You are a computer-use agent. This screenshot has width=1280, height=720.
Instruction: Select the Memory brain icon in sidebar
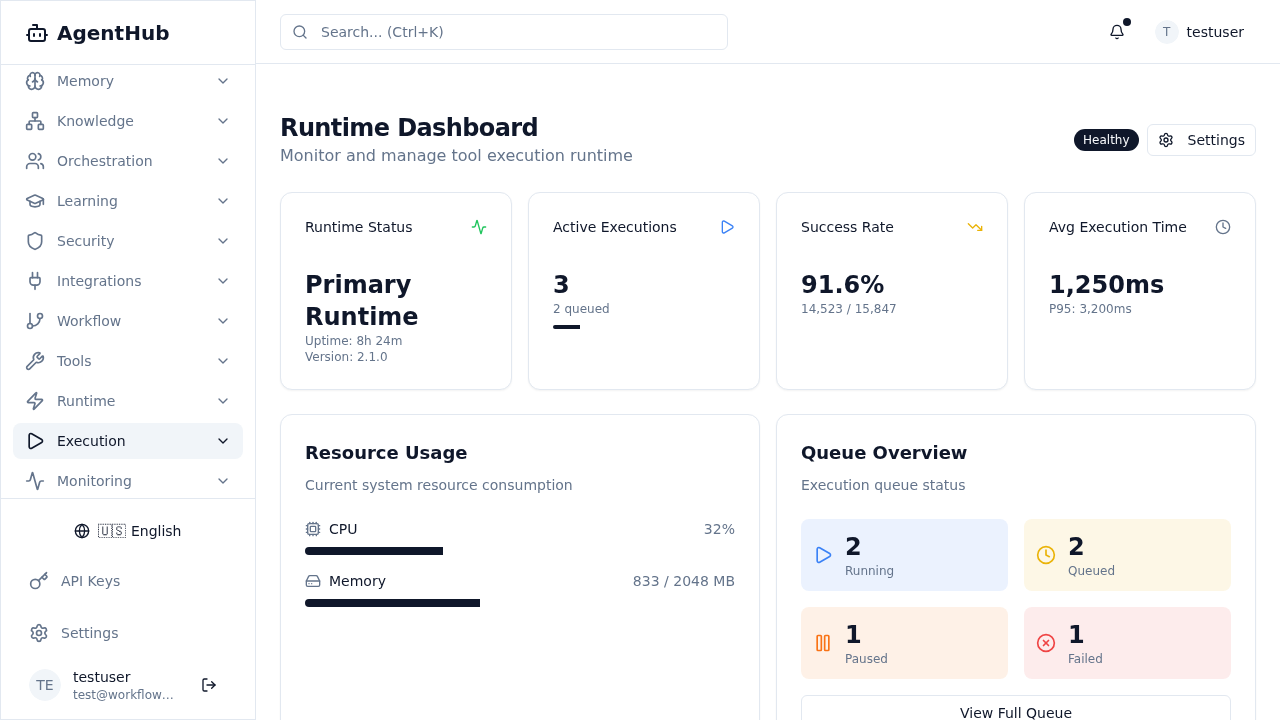(35, 81)
